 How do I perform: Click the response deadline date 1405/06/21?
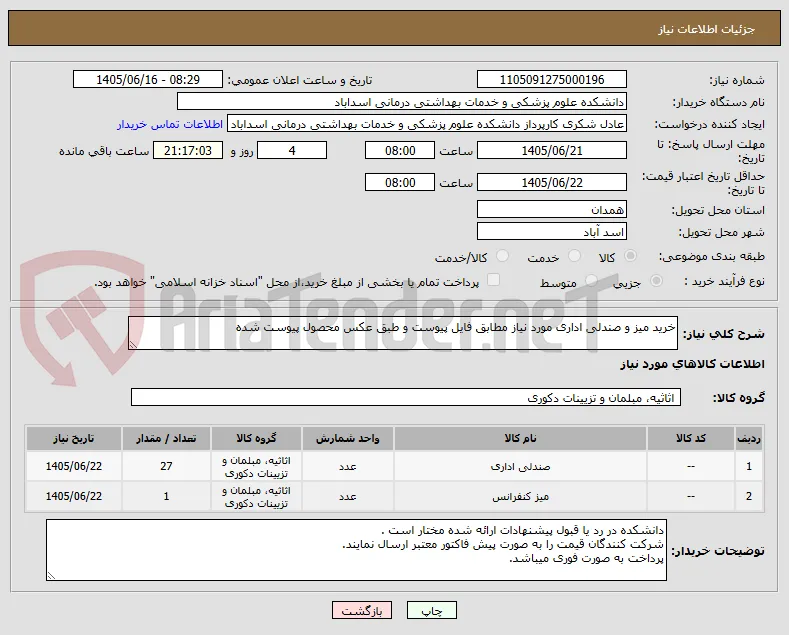tap(552, 150)
